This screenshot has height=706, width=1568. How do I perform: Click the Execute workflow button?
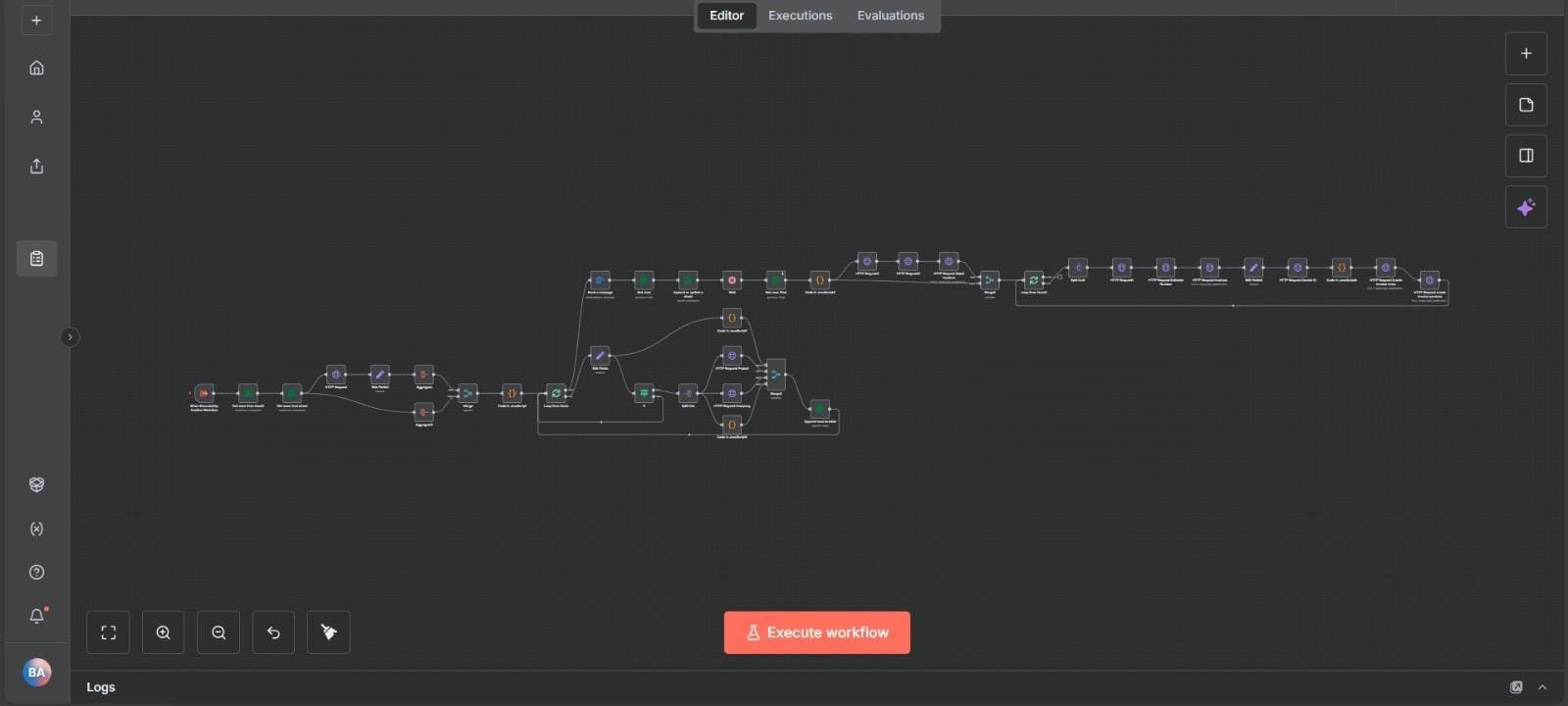[x=816, y=632]
